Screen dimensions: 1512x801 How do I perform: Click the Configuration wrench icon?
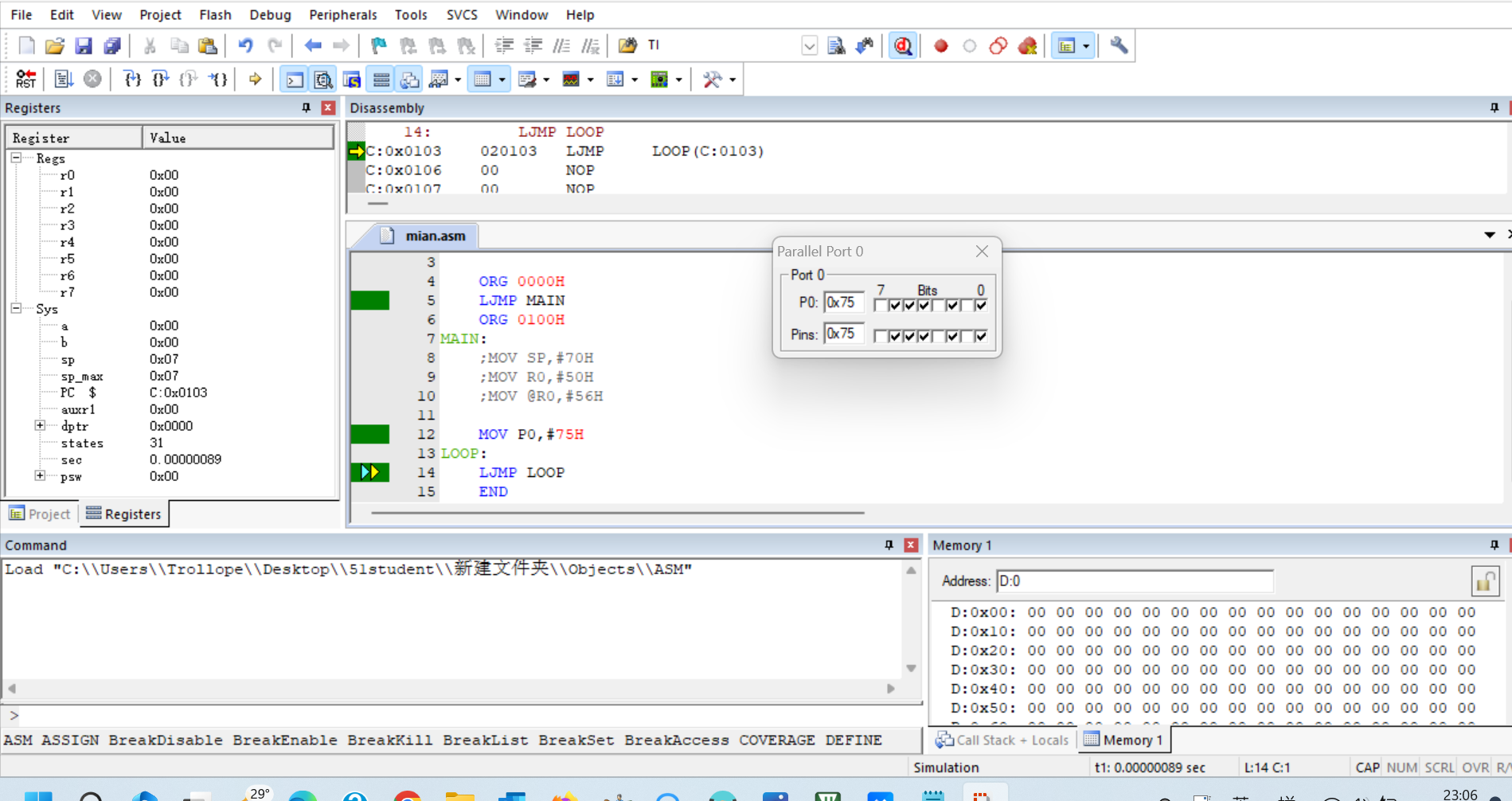coord(1119,45)
